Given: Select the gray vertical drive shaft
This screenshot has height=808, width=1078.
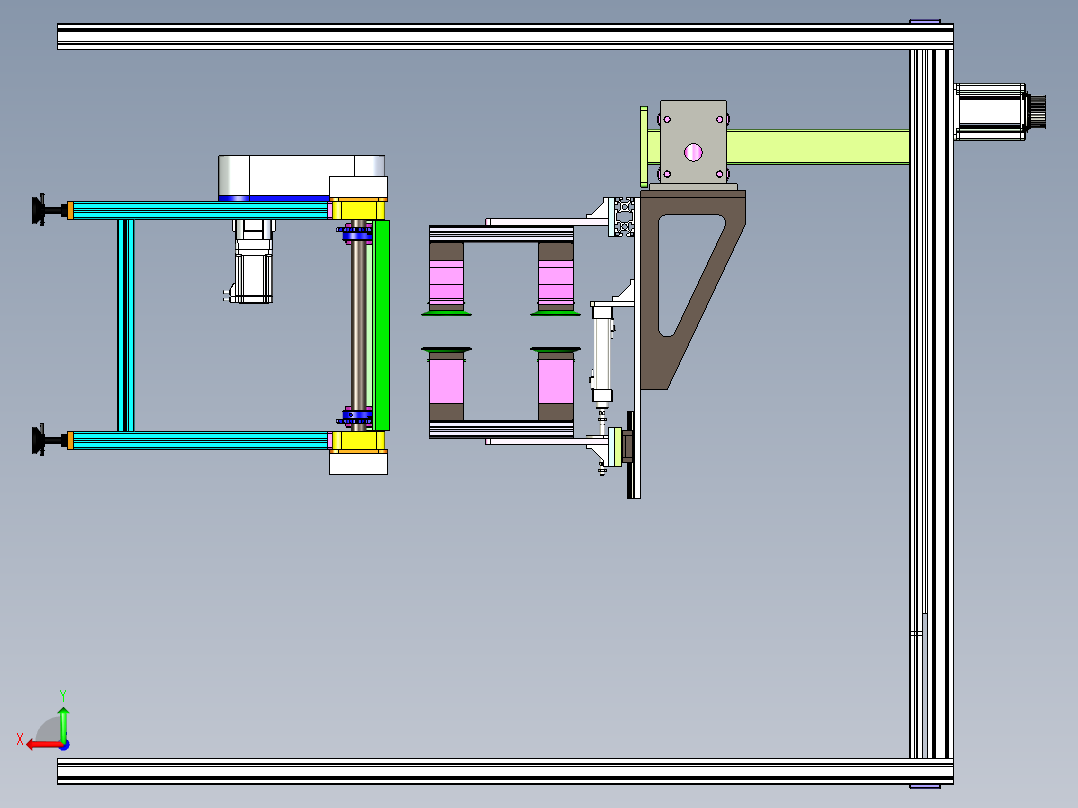Looking at the screenshot, I should point(358,325).
